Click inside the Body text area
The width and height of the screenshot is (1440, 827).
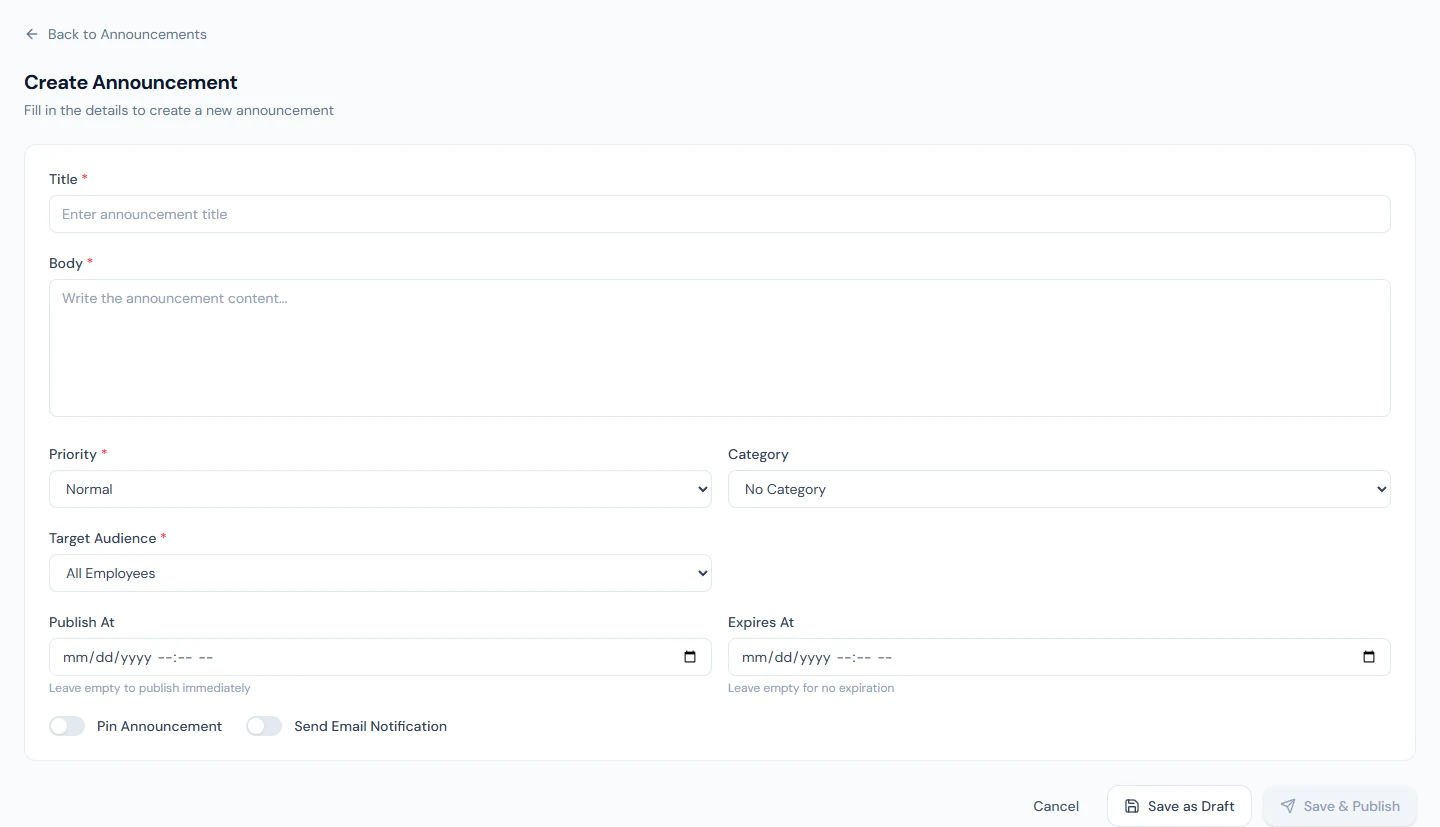click(x=720, y=348)
